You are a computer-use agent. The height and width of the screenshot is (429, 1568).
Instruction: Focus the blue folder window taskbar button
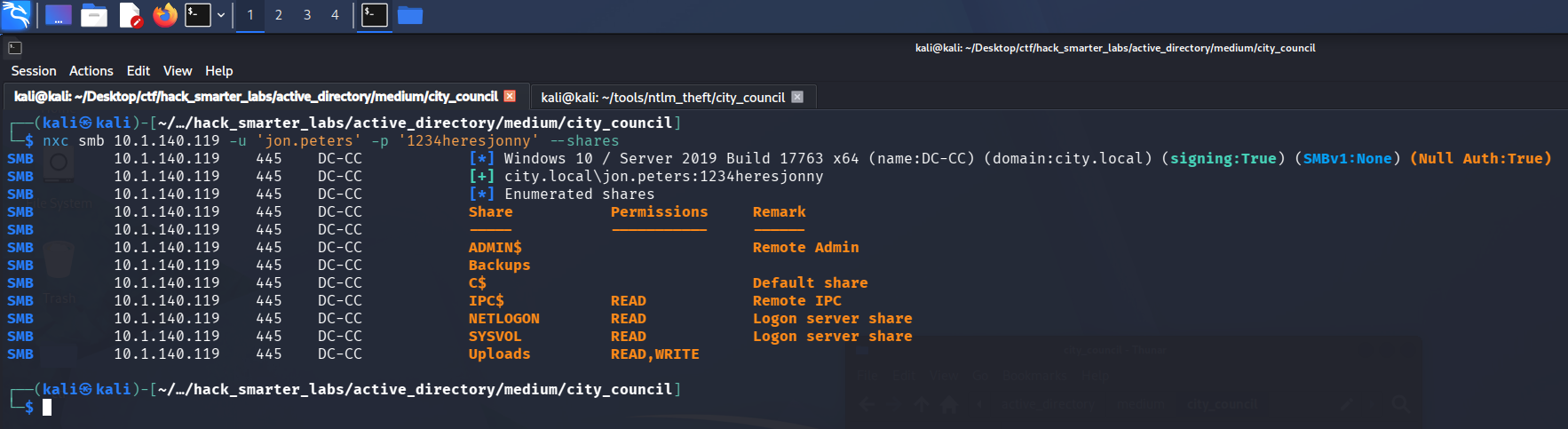click(410, 15)
